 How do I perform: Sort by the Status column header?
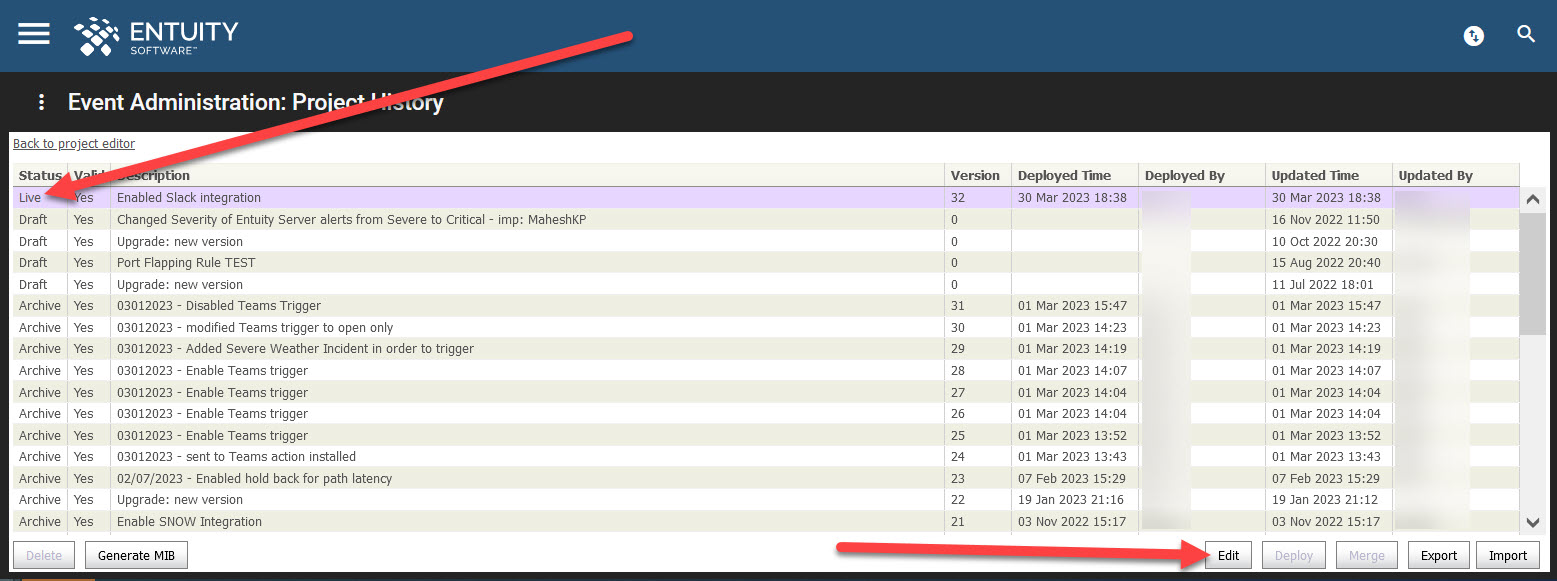point(40,175)
